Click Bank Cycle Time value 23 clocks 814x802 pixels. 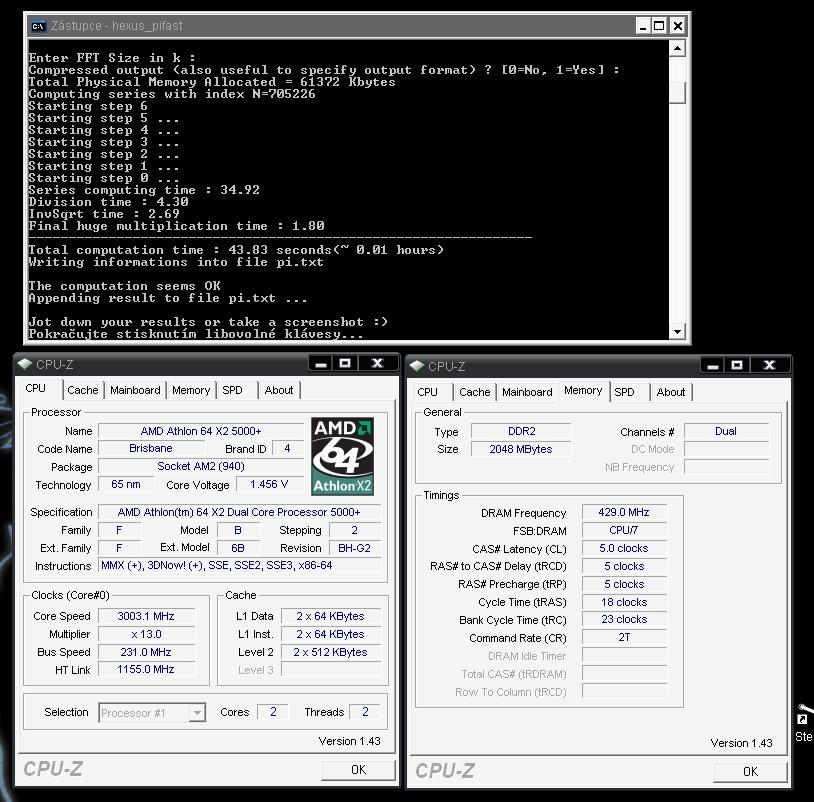tap(624, 619)
